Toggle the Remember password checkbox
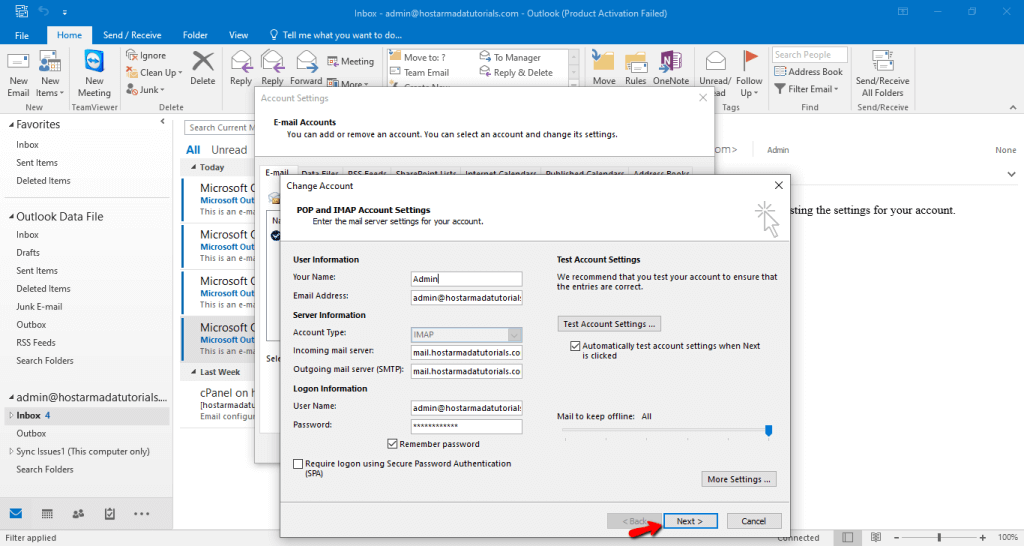This screenshot has width=1024, height=546. pos(392,444)
